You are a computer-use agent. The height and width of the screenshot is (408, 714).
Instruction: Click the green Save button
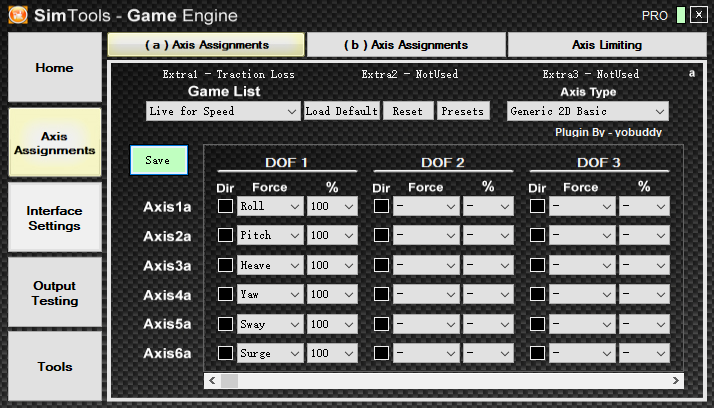[x=158, y=160]
